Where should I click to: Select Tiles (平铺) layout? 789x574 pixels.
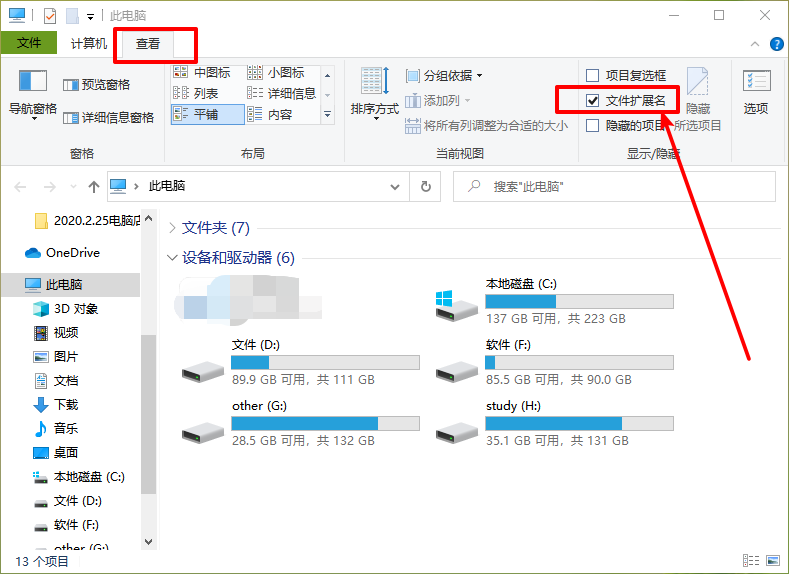[x=207, y=114]
